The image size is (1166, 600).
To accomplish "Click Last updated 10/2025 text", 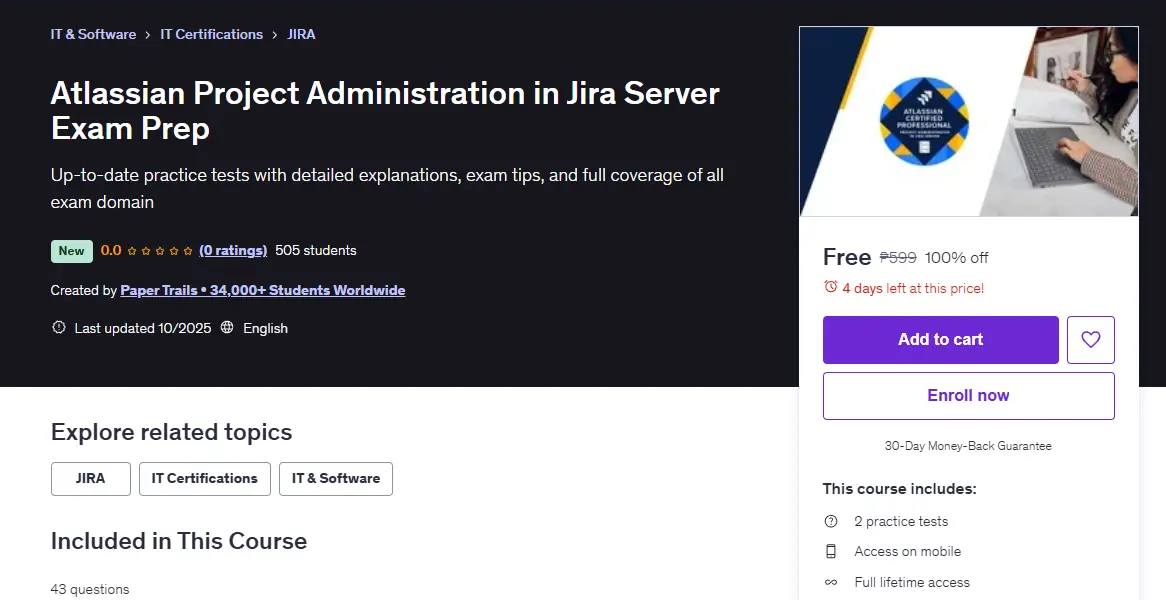I will pyautogui.click(x=143, y=328).
